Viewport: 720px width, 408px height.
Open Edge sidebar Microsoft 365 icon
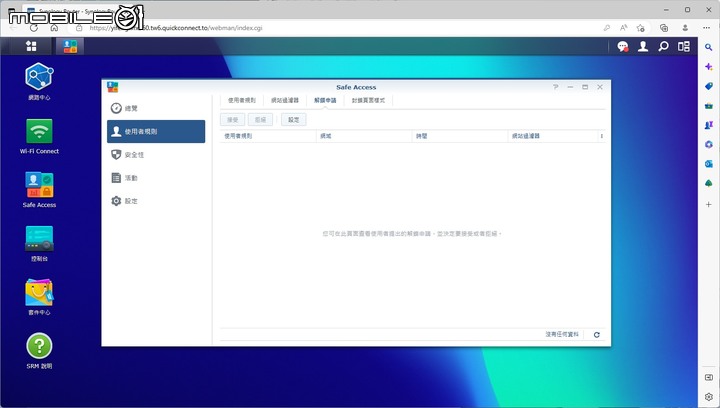click(709, 145)
